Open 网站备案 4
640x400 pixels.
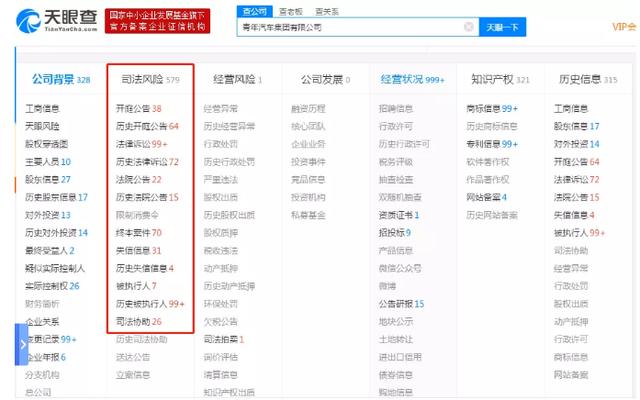(x=487, y=197)
